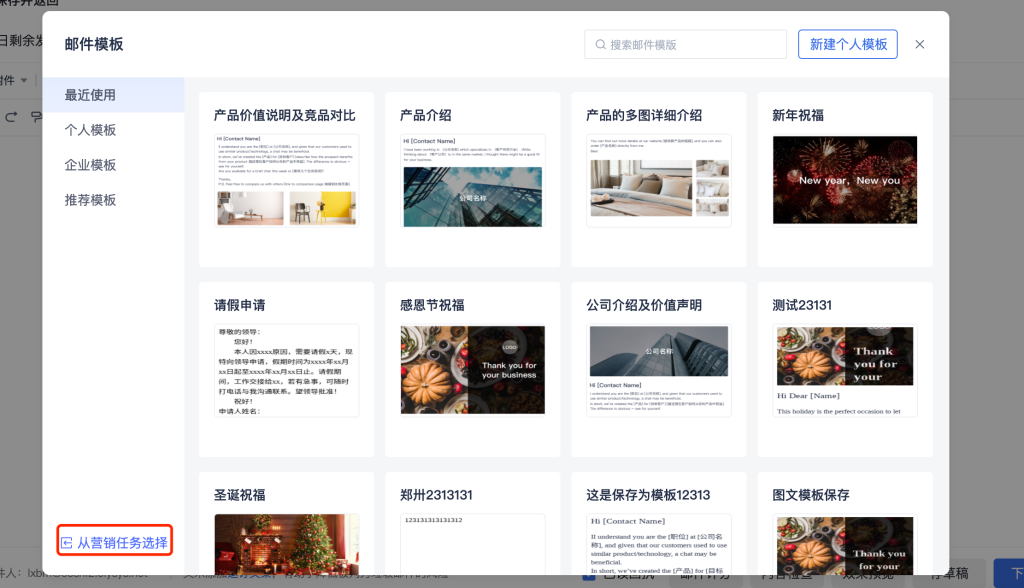Choose the 产品介绍 template thumbnail

coord(473,181)
